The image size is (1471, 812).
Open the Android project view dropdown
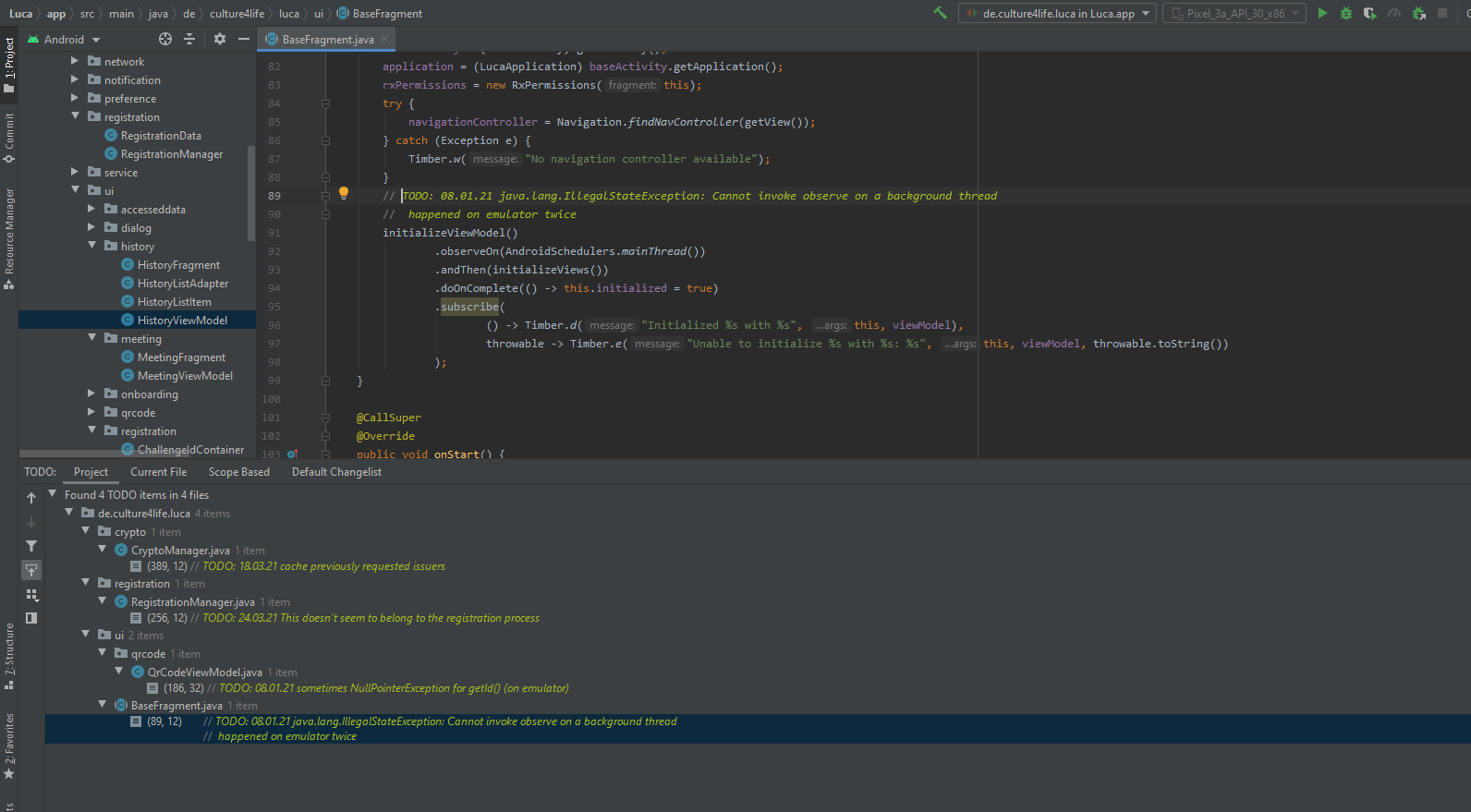64,39
